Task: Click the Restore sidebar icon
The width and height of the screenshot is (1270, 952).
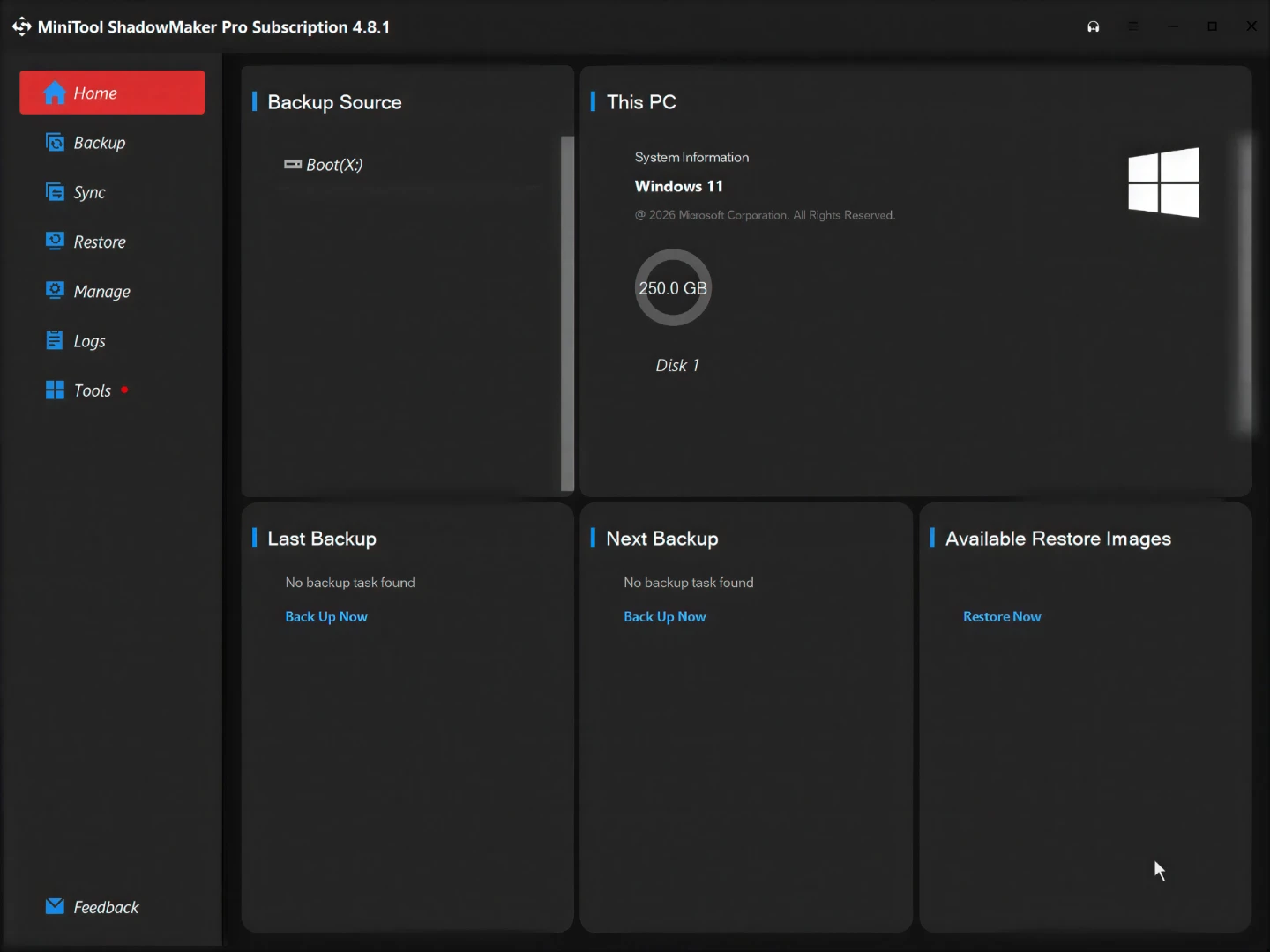Action: 55,241
